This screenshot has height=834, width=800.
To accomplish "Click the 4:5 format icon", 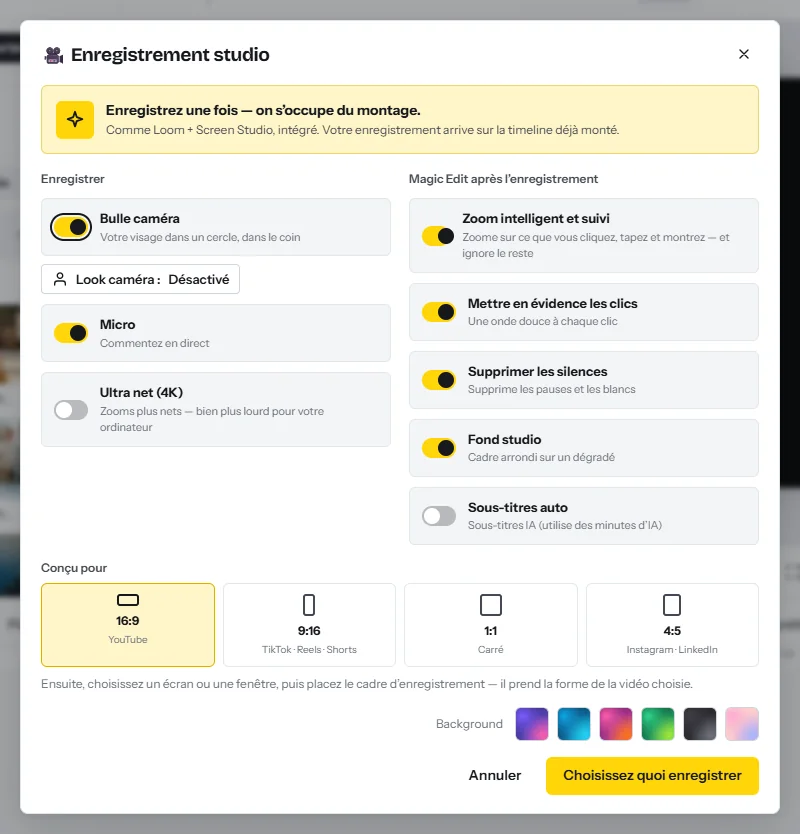I will point(672,605).
